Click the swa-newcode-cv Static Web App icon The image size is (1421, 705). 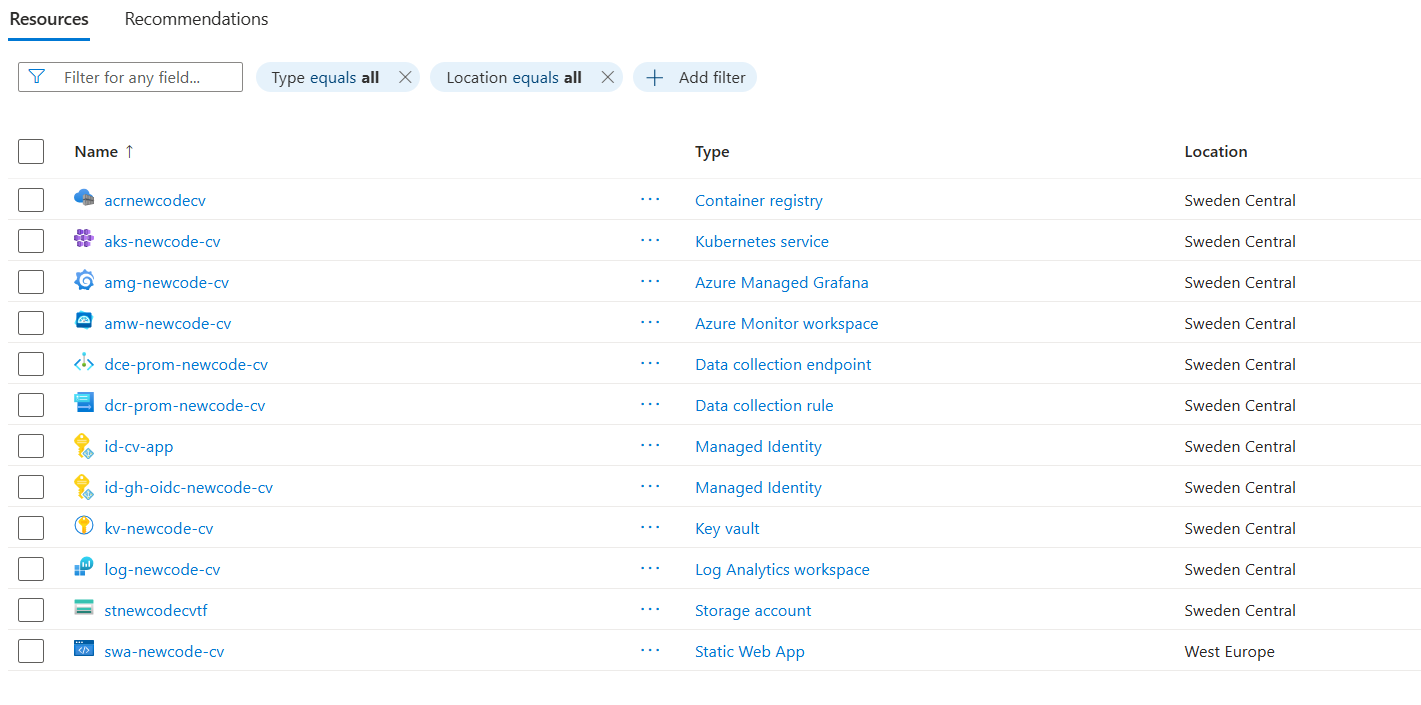[x=84, y=650]
